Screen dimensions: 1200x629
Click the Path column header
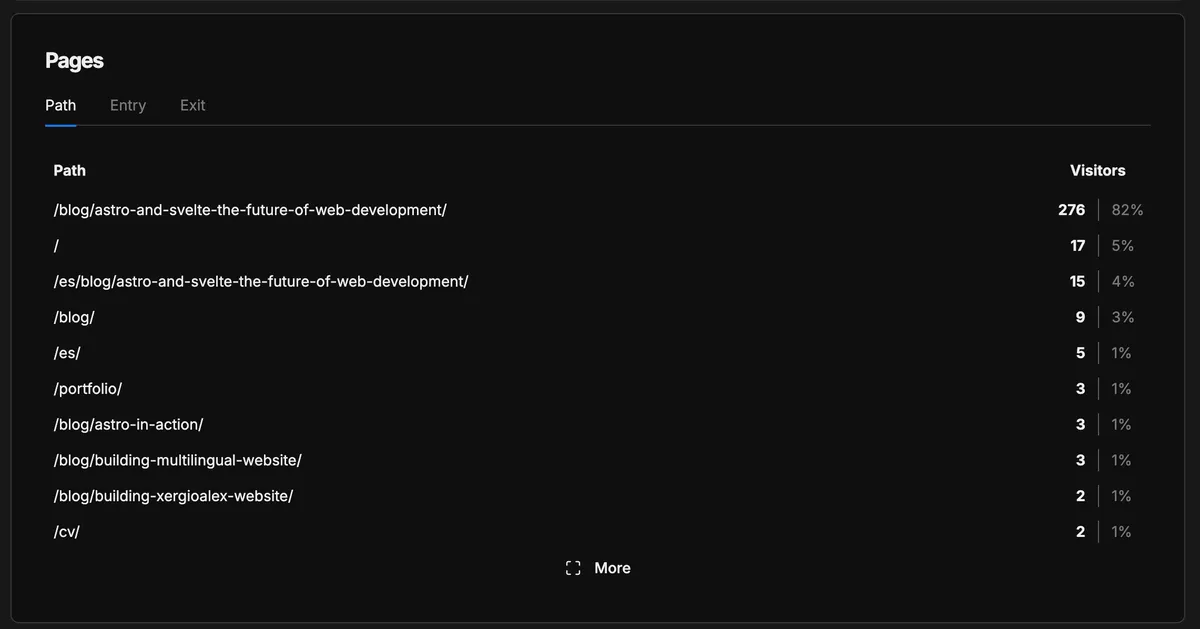[69, 171]
